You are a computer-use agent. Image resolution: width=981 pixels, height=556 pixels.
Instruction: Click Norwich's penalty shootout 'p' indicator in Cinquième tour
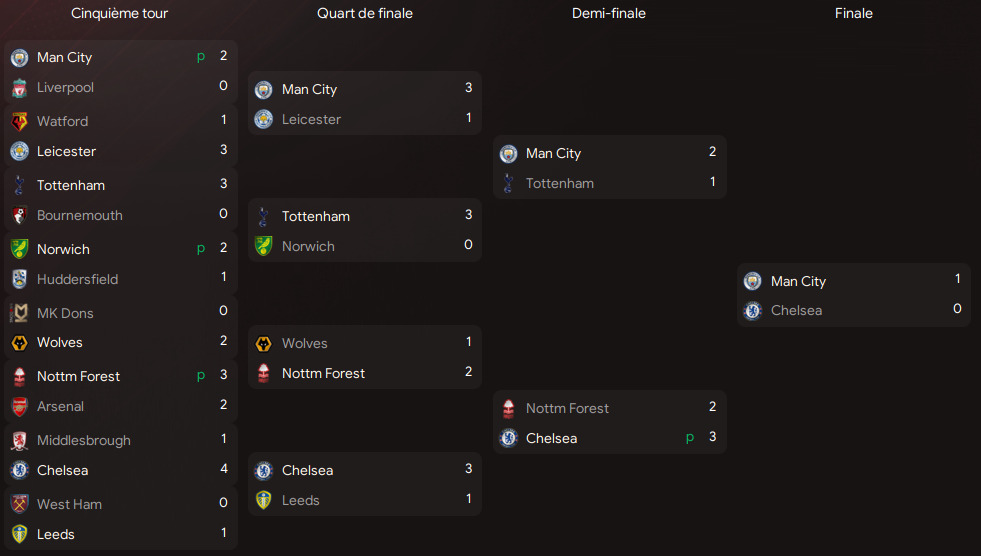click(x=201, y=249)
